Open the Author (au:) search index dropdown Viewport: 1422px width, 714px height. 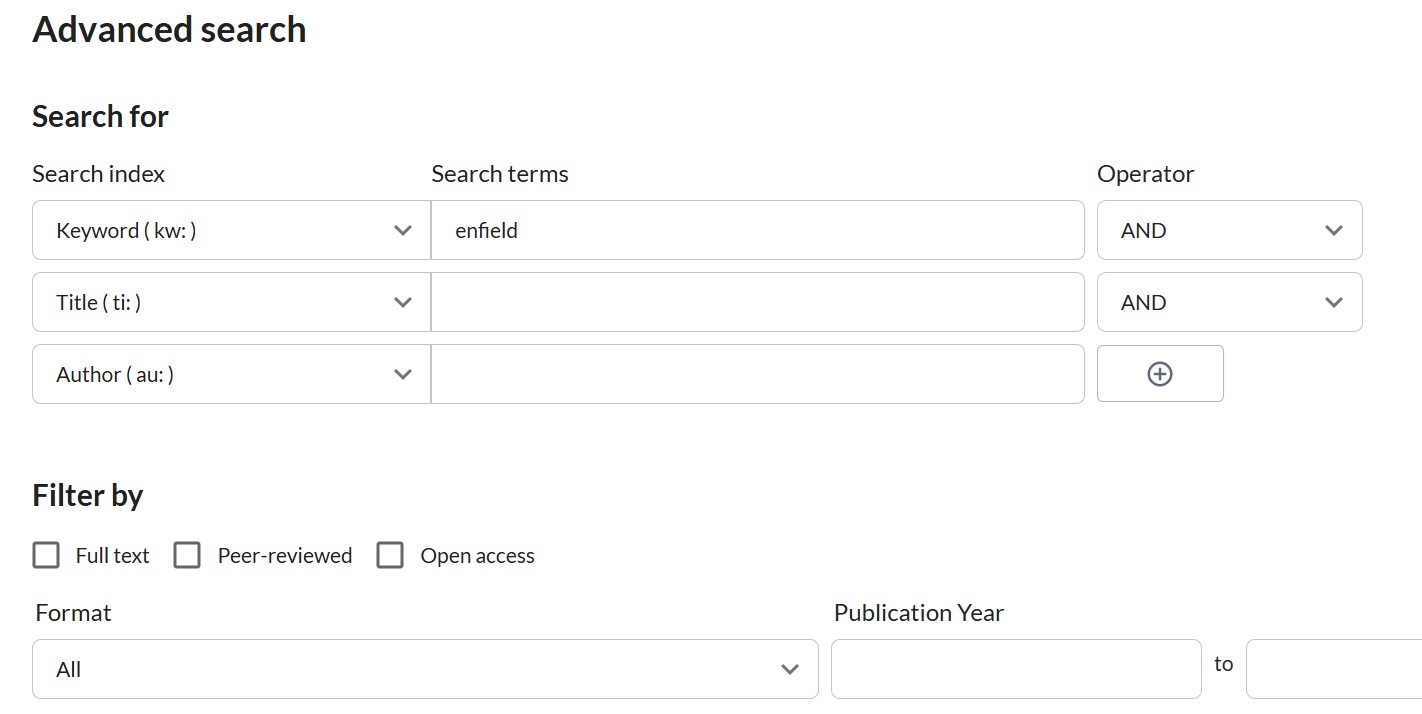pos(230,375)
